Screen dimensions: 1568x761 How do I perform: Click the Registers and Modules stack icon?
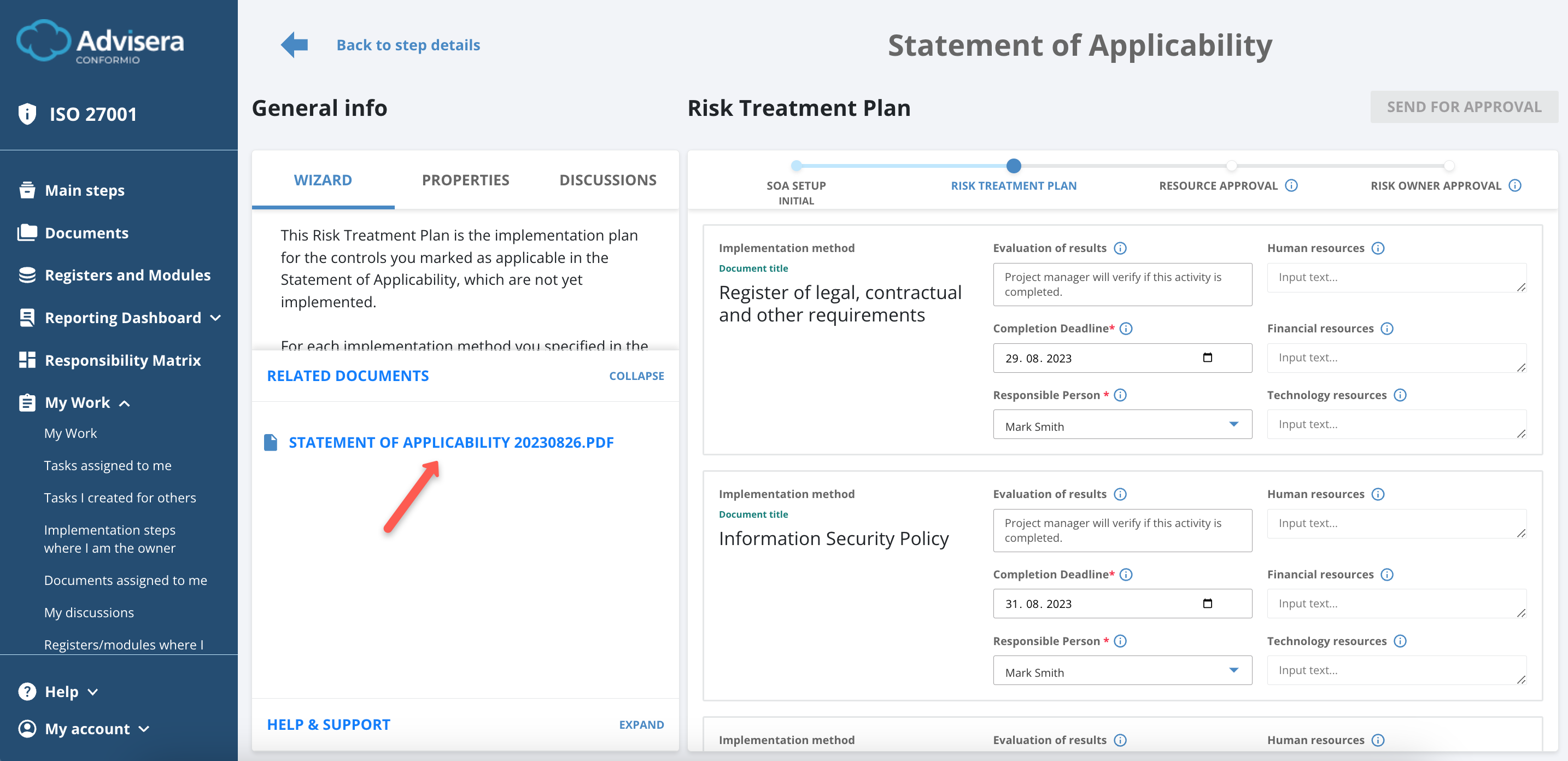(x=27, y=274)
